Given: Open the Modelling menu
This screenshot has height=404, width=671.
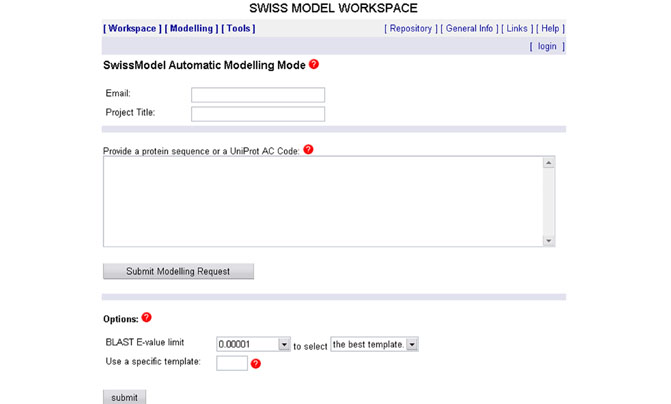Looking at the screenshot, I should (x=191, y=28).
